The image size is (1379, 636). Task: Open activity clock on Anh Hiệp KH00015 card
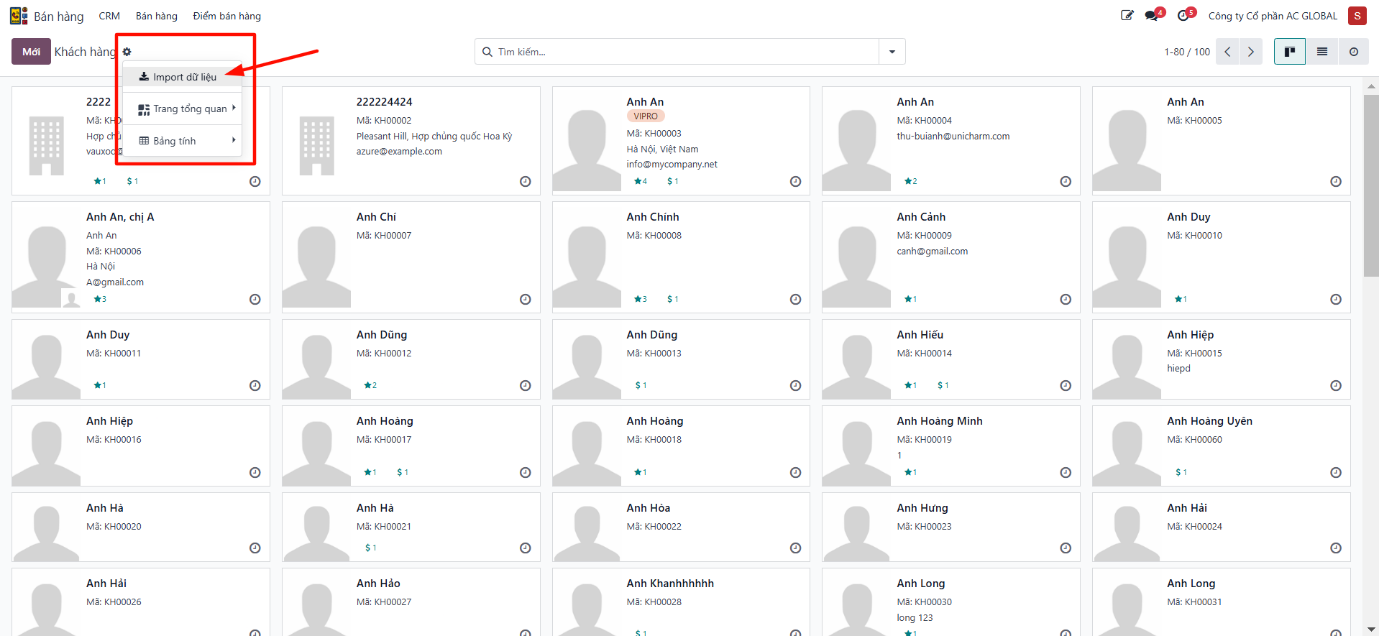tap(1335, 385)
